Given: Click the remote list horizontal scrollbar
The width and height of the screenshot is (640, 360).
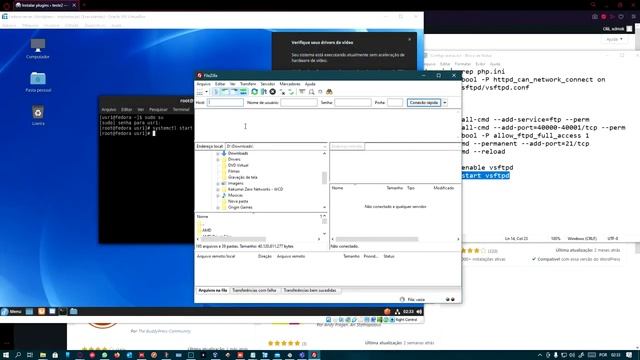Looking at the screenshot, I should (x=377, y=239).
